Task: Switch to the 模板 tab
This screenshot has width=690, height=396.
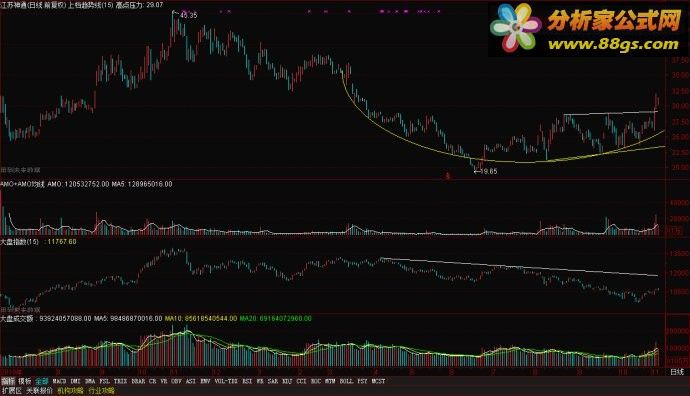Action: 25,381
